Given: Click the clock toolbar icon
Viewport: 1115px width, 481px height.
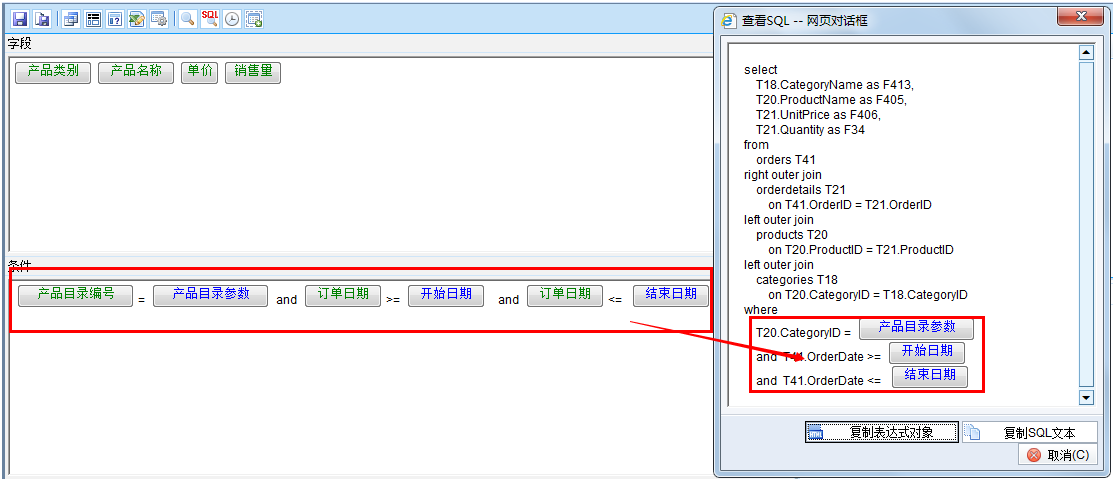Looking at the screenshot, I should click(x=232, y=19).
